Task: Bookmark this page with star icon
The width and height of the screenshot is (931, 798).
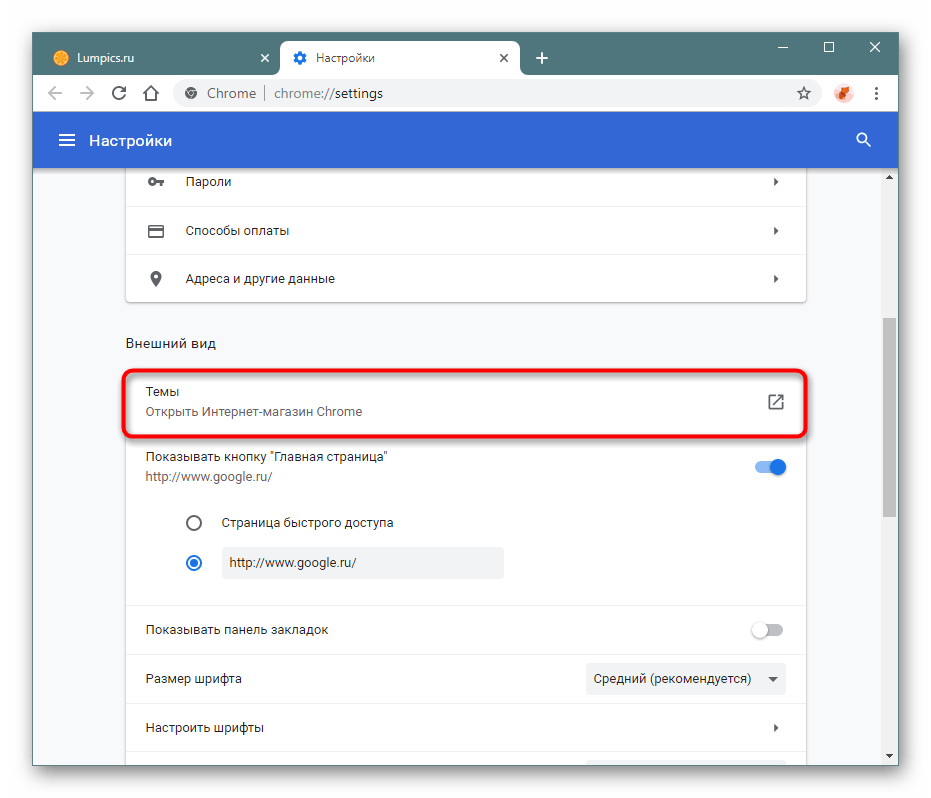Action: pos(803,93)
